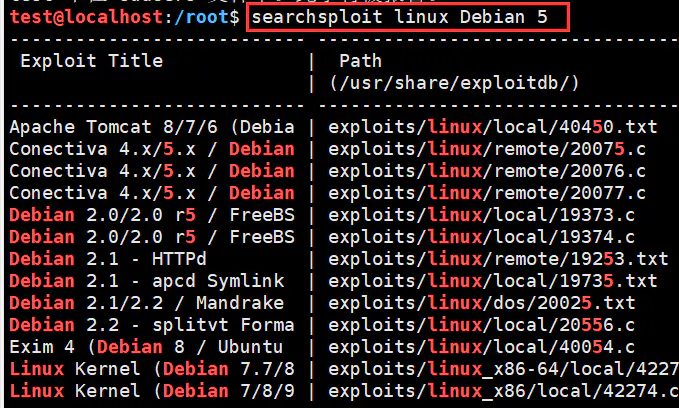Click path exploits/linux/local/19735.txt
Viewport: 679px width, 408px height.
[x=493, y=281]
